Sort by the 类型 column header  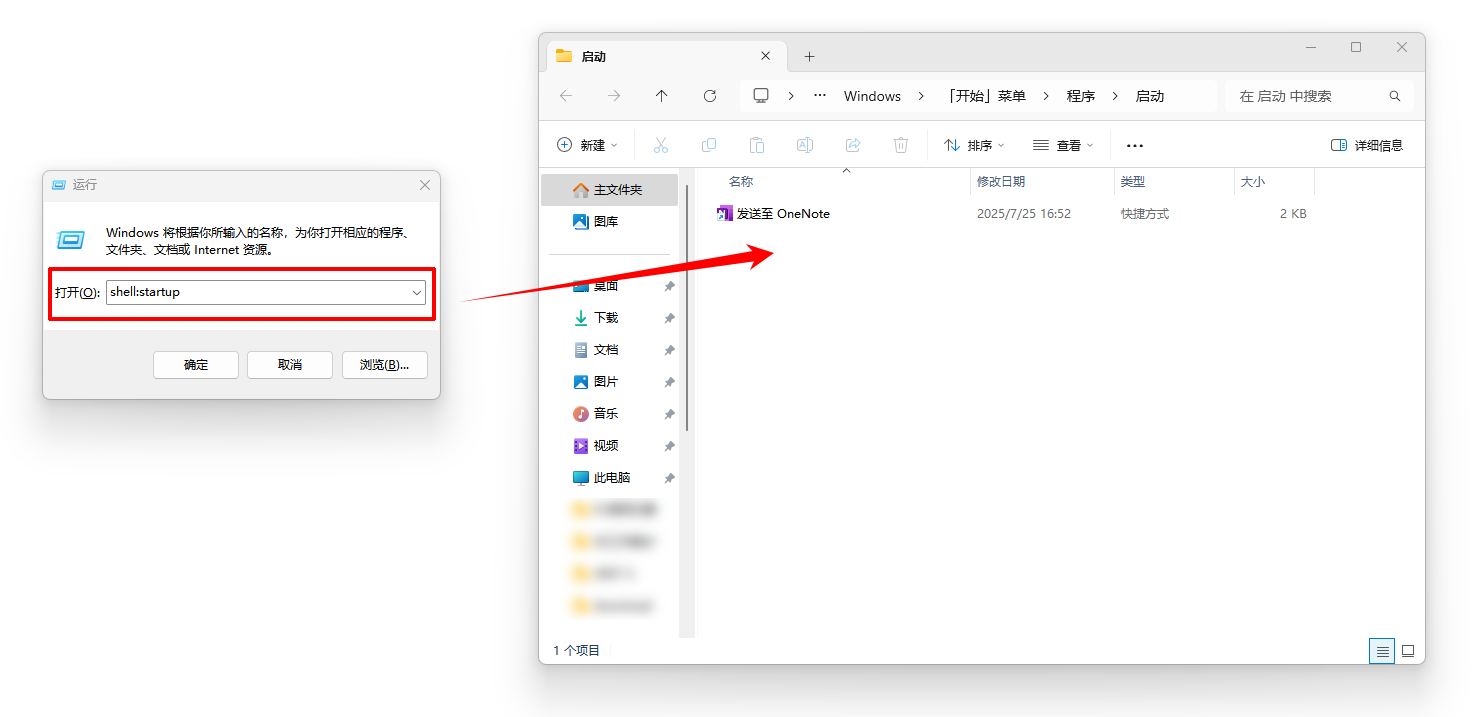[1174, 182]
